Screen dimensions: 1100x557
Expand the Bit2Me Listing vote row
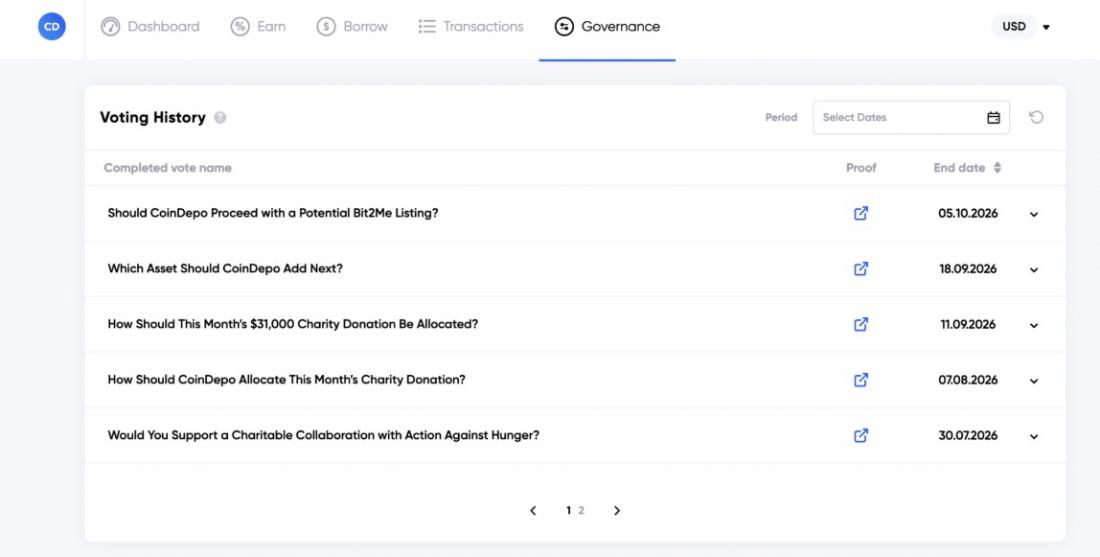[1034, 214]
